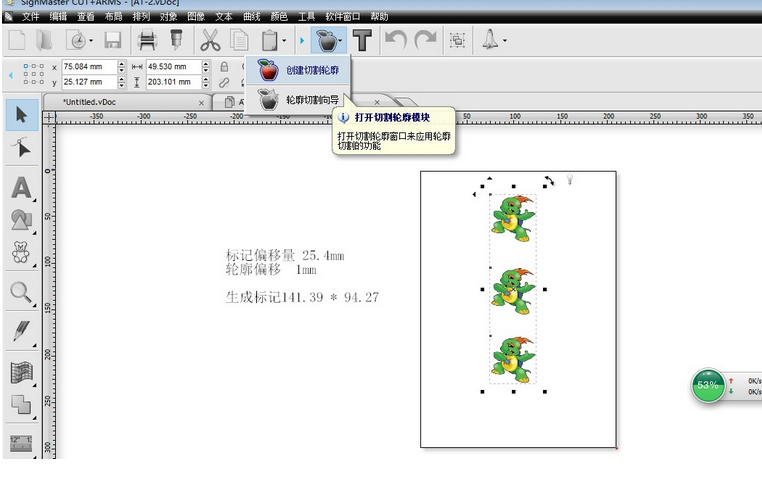Click the save floppy disk icon
The image size is (762, 492).
(113, 40)
